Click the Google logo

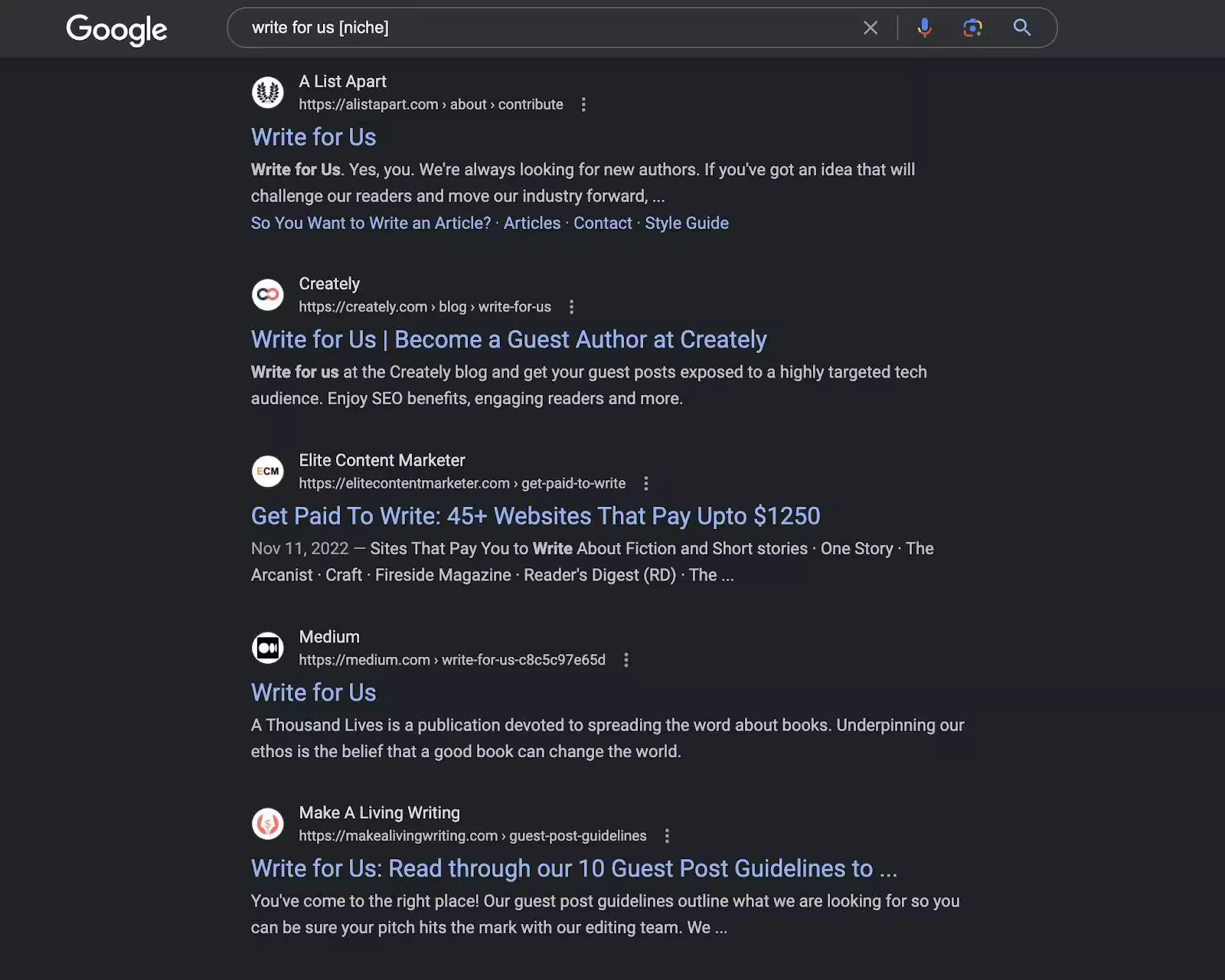tap(116, 30)
